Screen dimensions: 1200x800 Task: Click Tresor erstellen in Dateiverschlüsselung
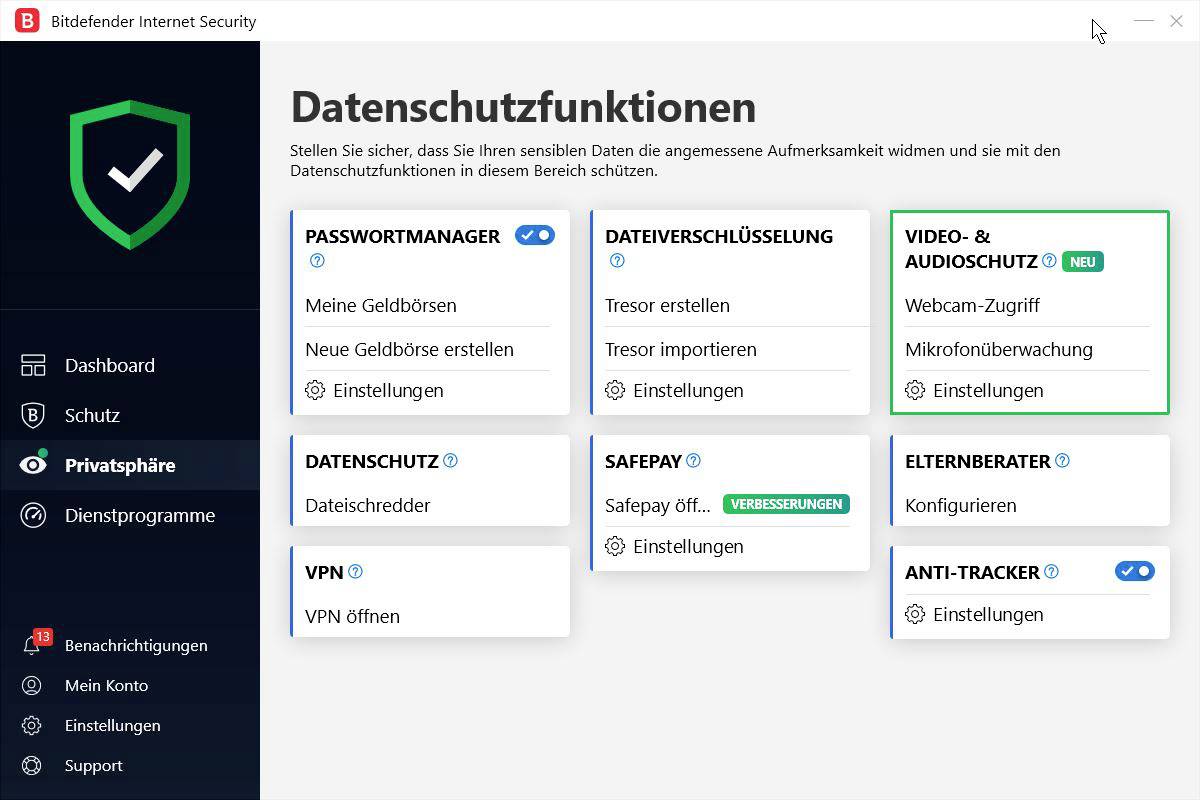pos(667,305)
